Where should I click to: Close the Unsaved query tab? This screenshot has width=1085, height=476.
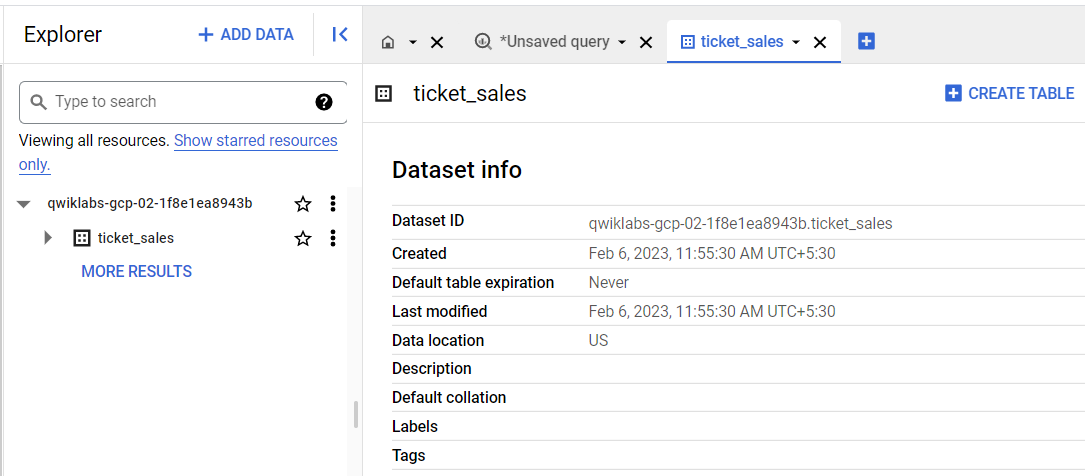pos(646,43)
